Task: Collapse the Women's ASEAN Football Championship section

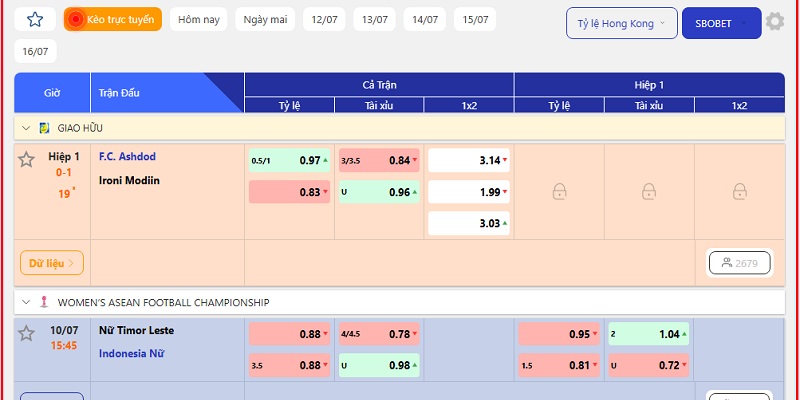Action: [26, 303]
